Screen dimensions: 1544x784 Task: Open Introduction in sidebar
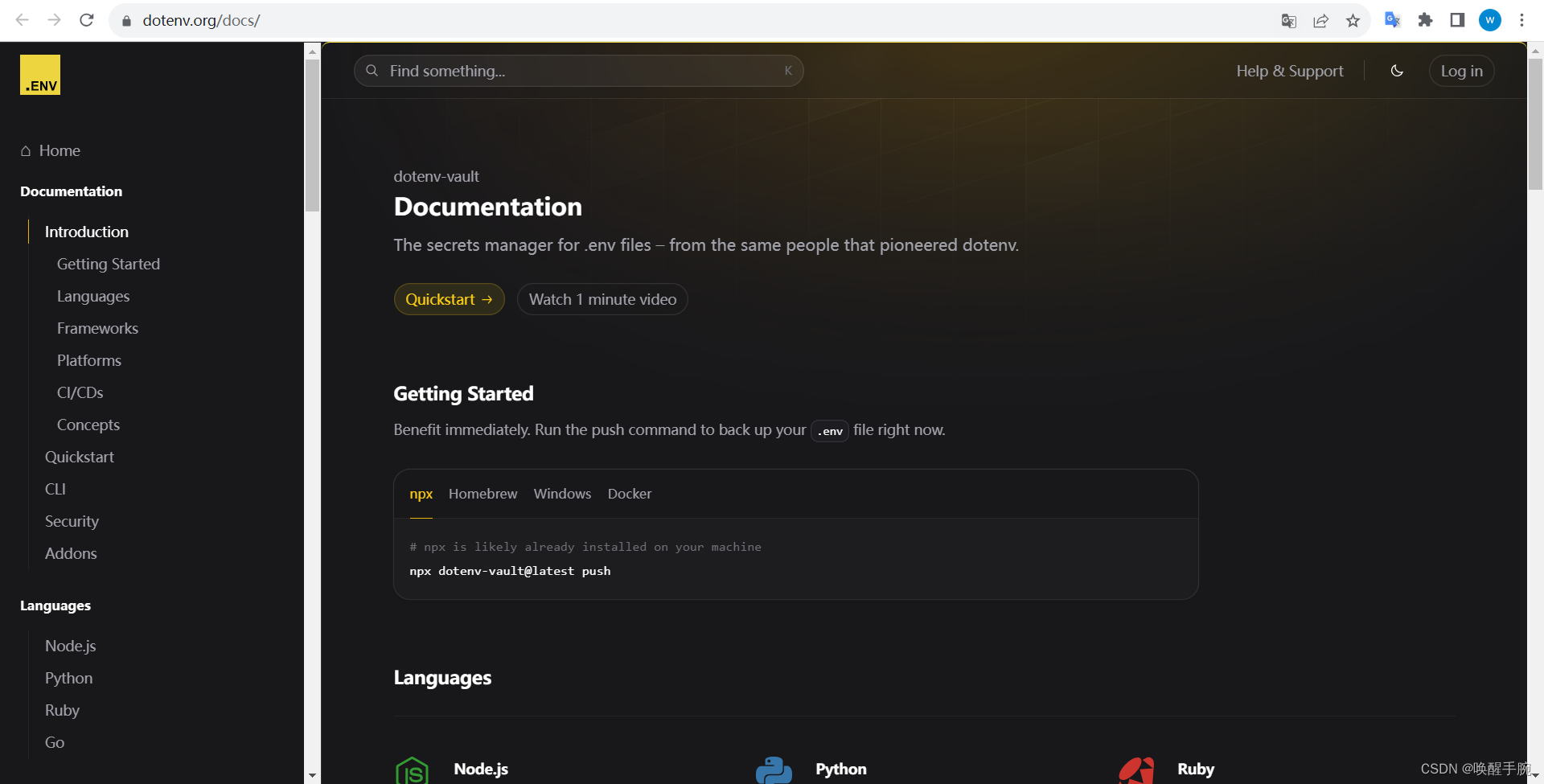point(87,232)
